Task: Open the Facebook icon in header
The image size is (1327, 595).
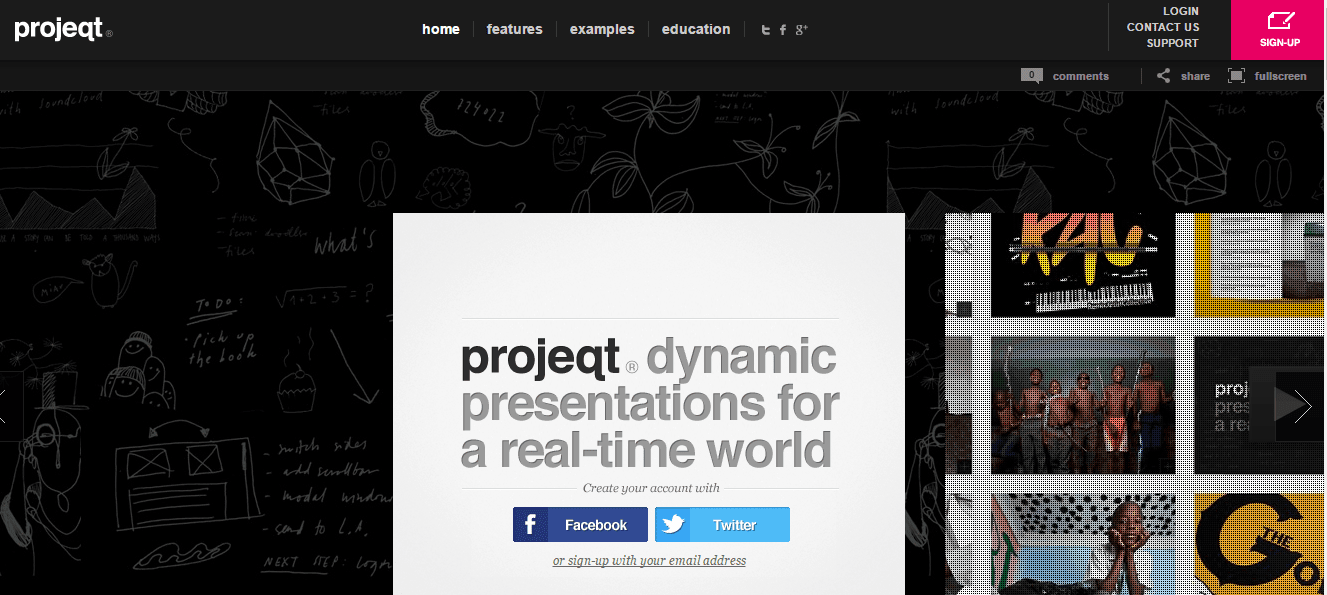Action: [783, 30]
